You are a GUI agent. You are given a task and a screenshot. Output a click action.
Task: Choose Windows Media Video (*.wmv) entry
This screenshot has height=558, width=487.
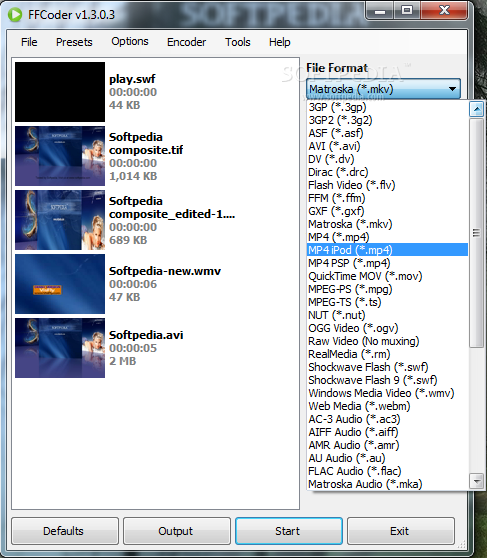tap(387, 393)
